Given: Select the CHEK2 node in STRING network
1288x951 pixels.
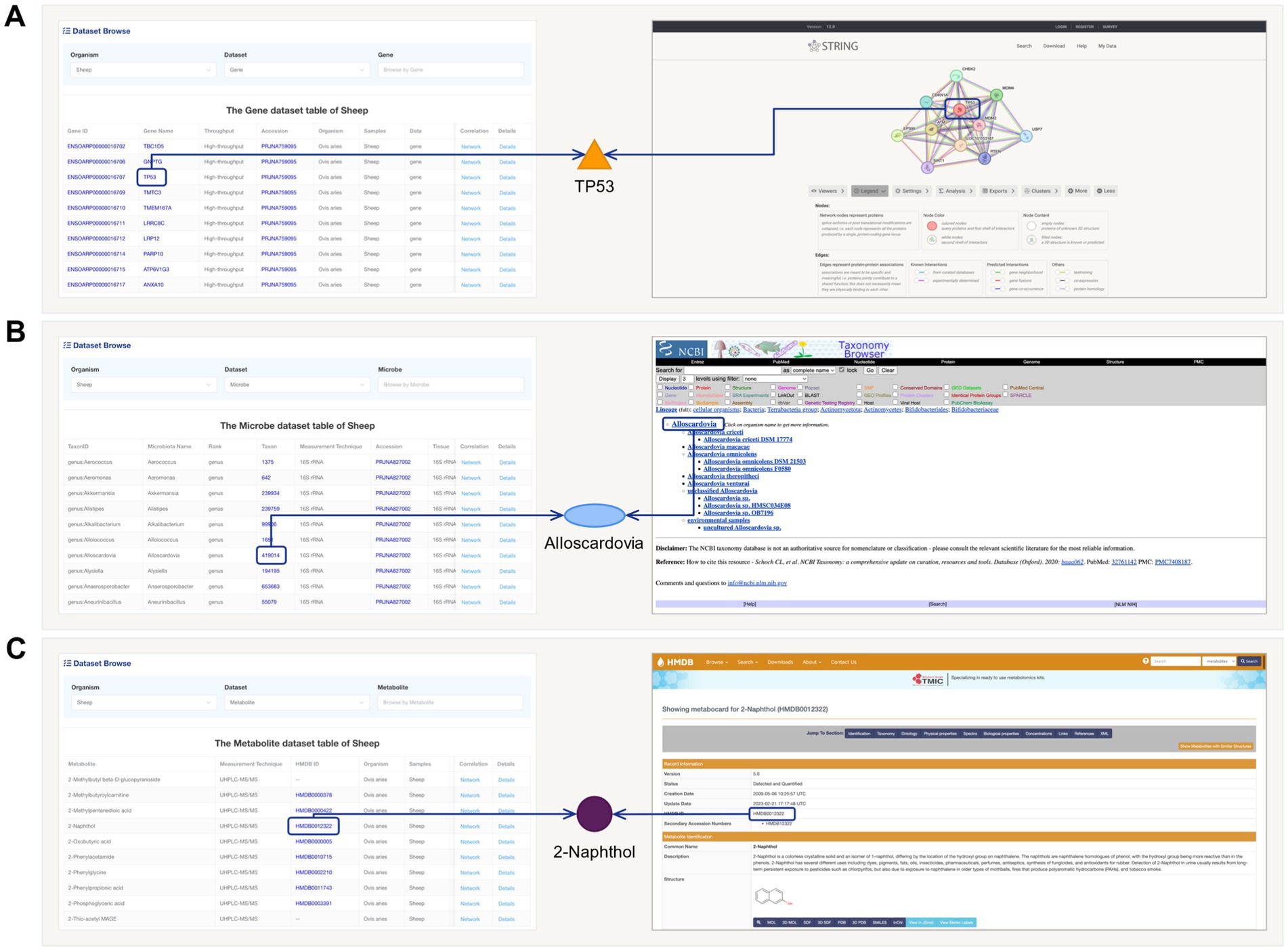Looking at the screenshot, I should (956, 76).
